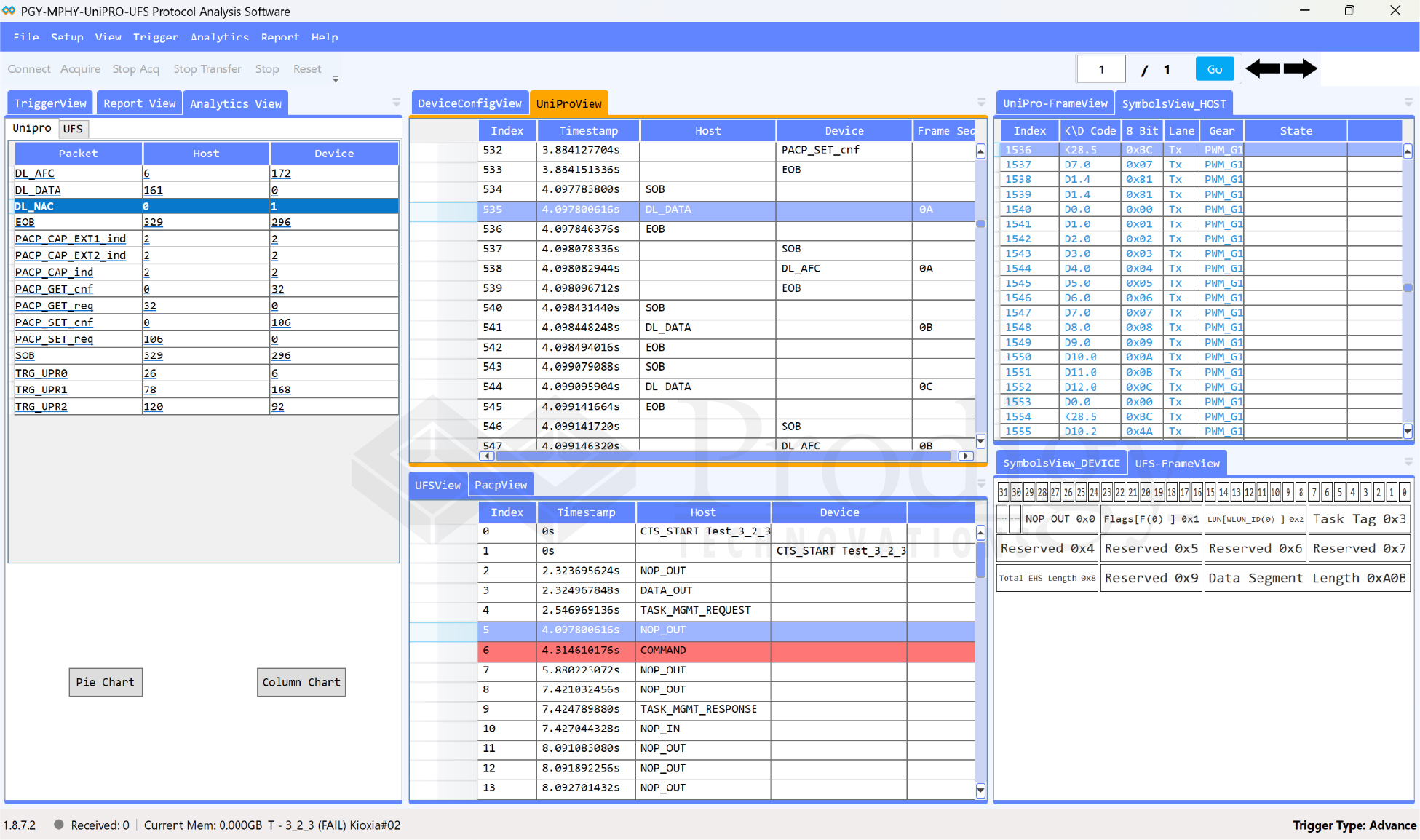Click the Pie Chart button
The width and height of the screenshot is (1420, 840).
(106, 682)
